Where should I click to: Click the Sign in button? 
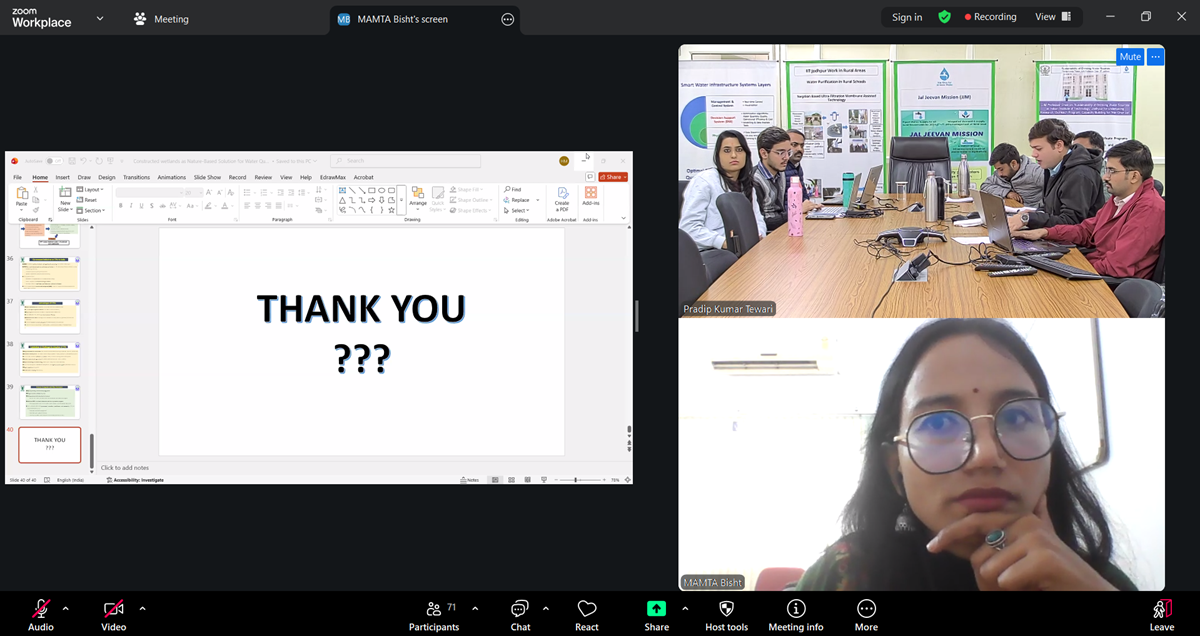click(x=907, y=17)
